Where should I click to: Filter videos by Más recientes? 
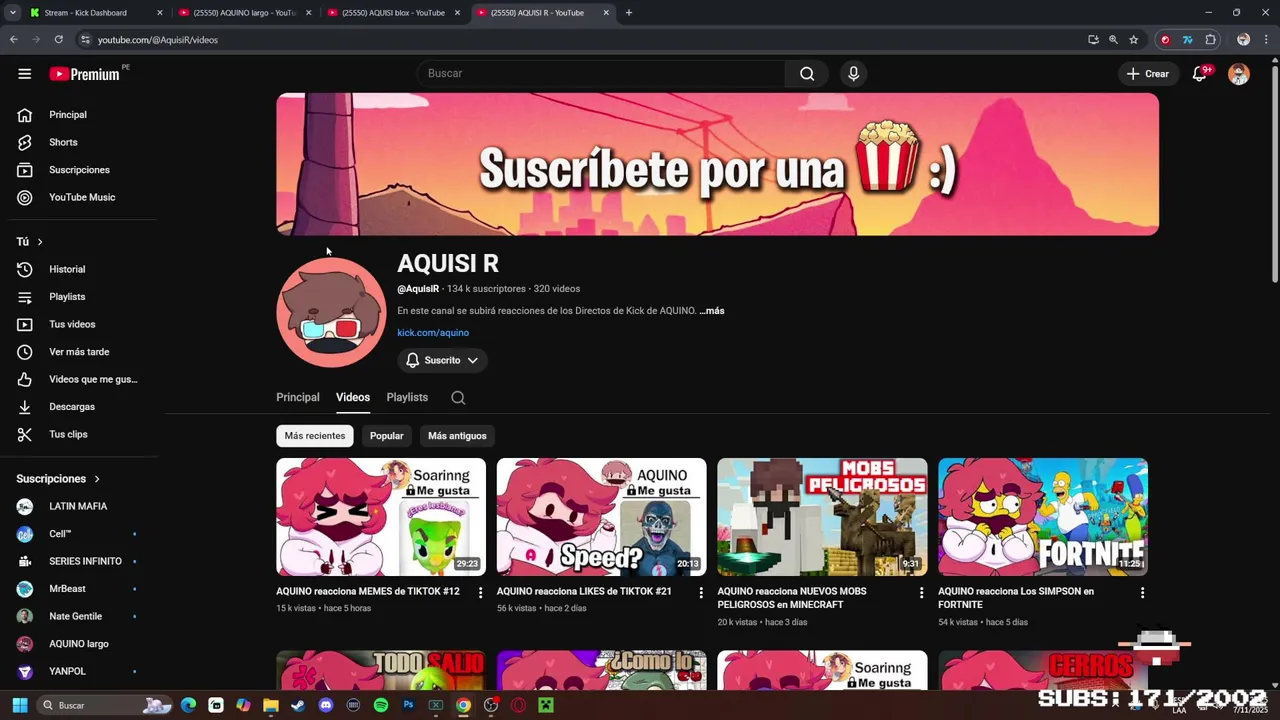coord(315,436)
